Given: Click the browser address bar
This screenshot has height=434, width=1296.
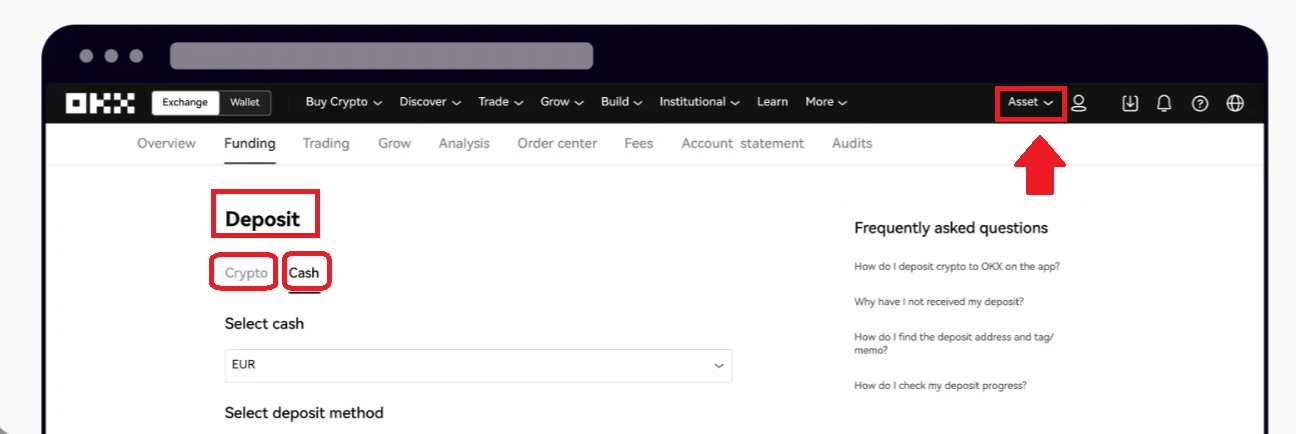Looking at the screenshot, I should coord(381,56).
